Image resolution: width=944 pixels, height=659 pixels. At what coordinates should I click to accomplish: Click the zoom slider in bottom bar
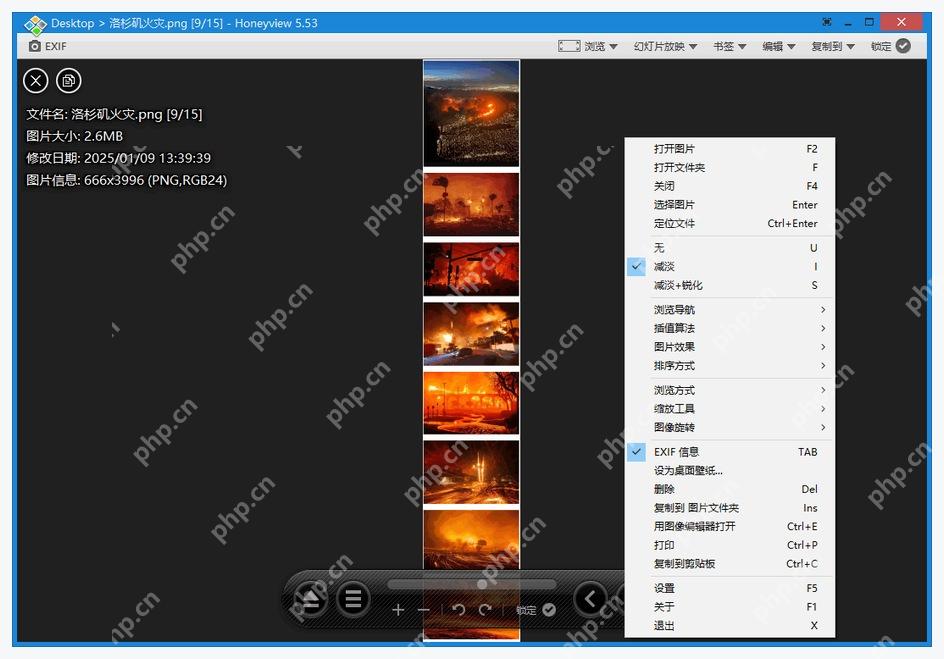click(472, 584)
